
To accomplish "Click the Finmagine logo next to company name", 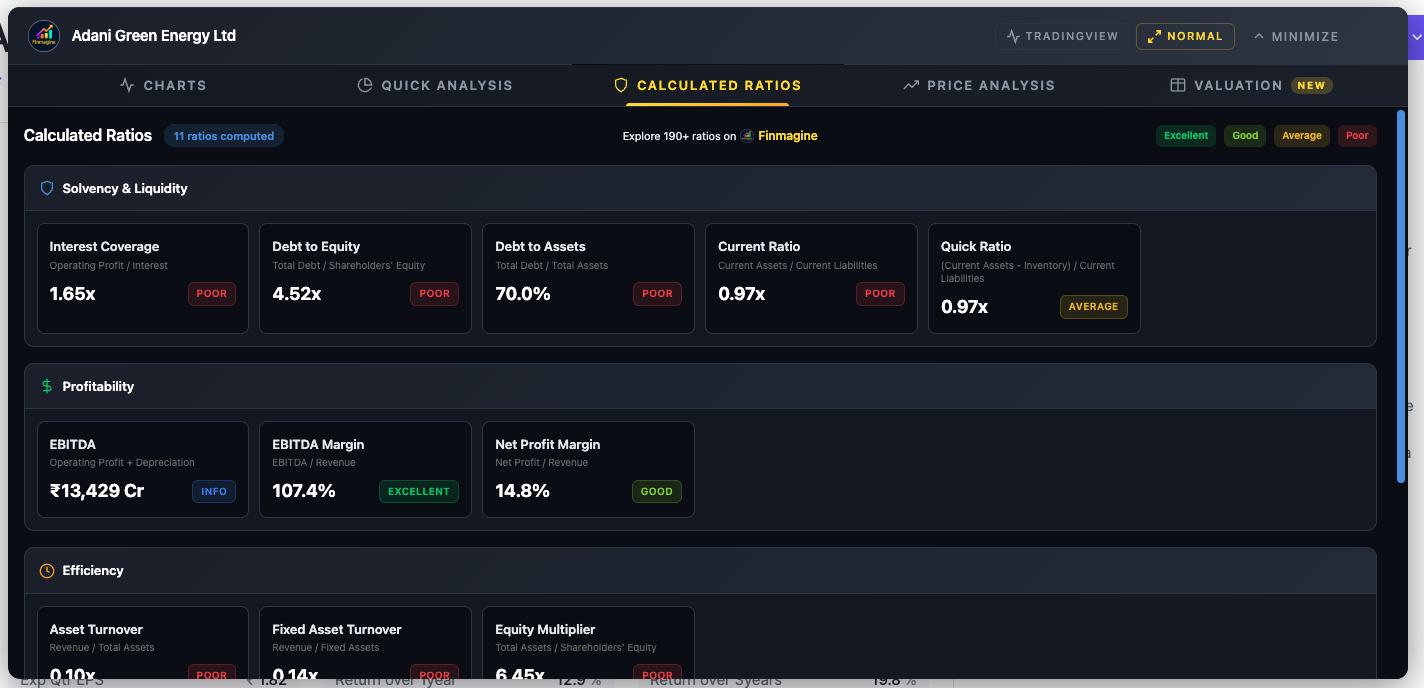I will pos(44,36).
